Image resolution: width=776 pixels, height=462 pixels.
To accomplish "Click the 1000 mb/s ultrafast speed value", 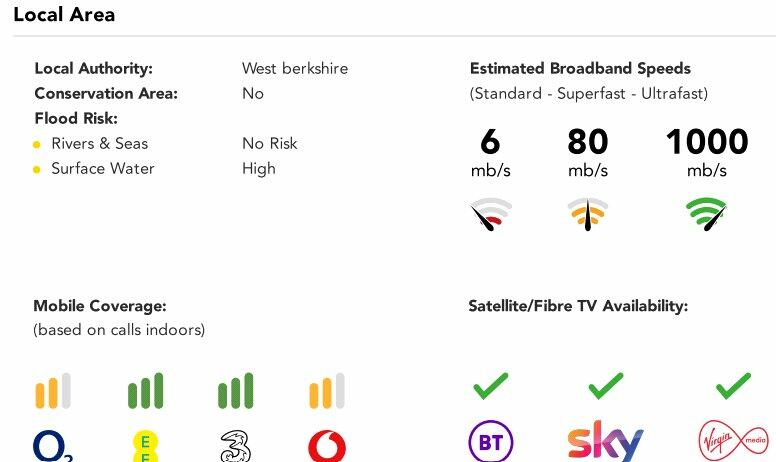I will [707, 142].
